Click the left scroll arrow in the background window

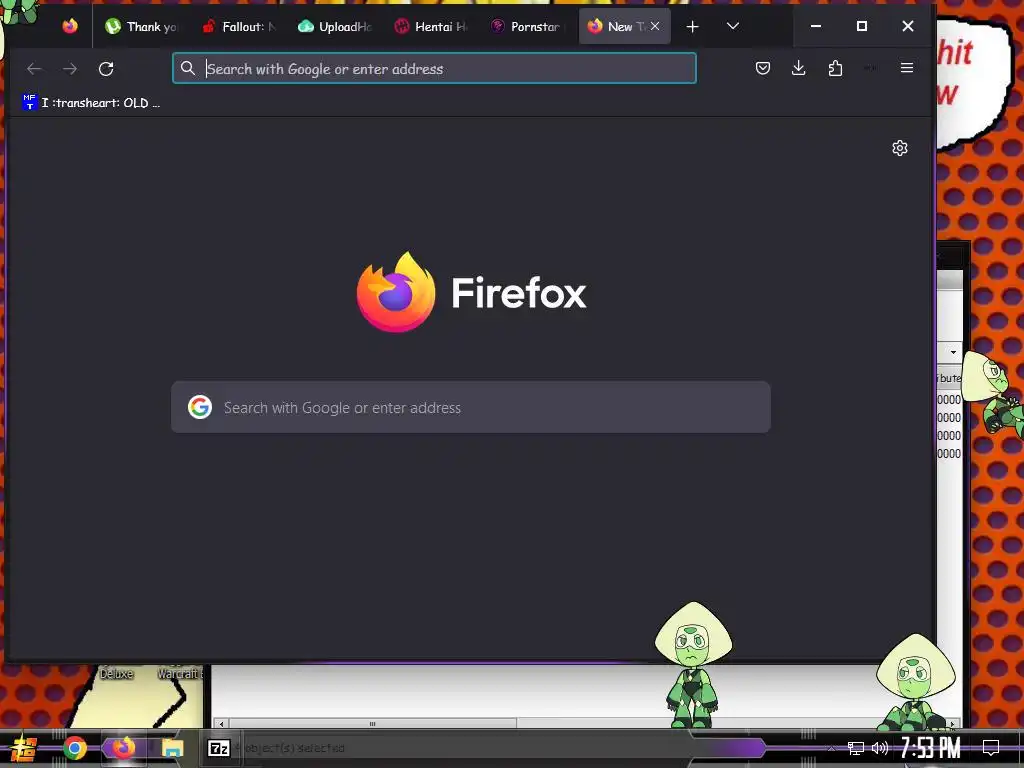click(x=221, y=724)
